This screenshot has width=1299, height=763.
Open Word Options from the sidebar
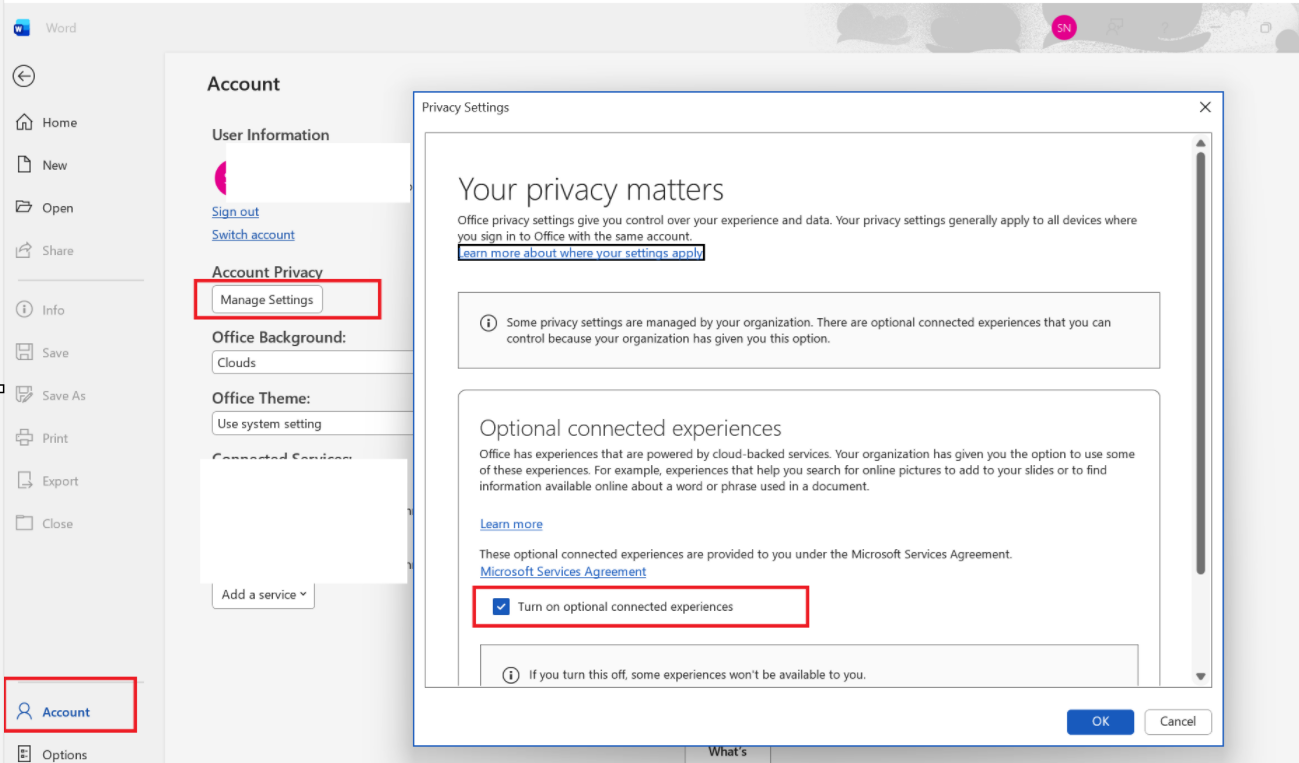click(52, 754)
